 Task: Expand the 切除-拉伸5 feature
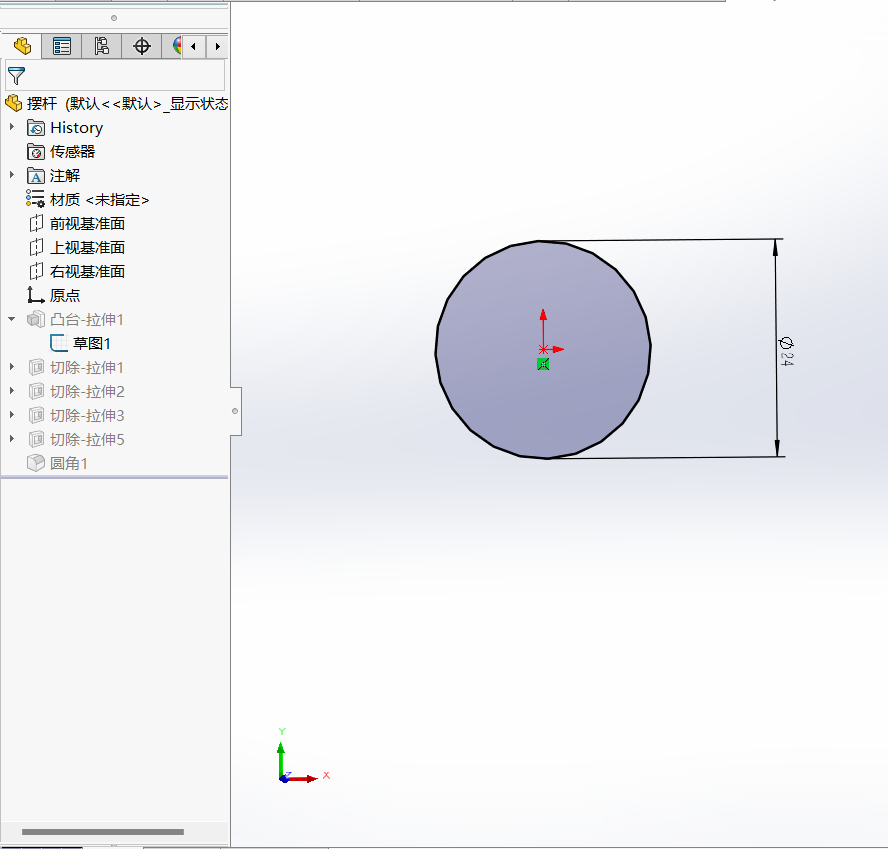point(12,438)
